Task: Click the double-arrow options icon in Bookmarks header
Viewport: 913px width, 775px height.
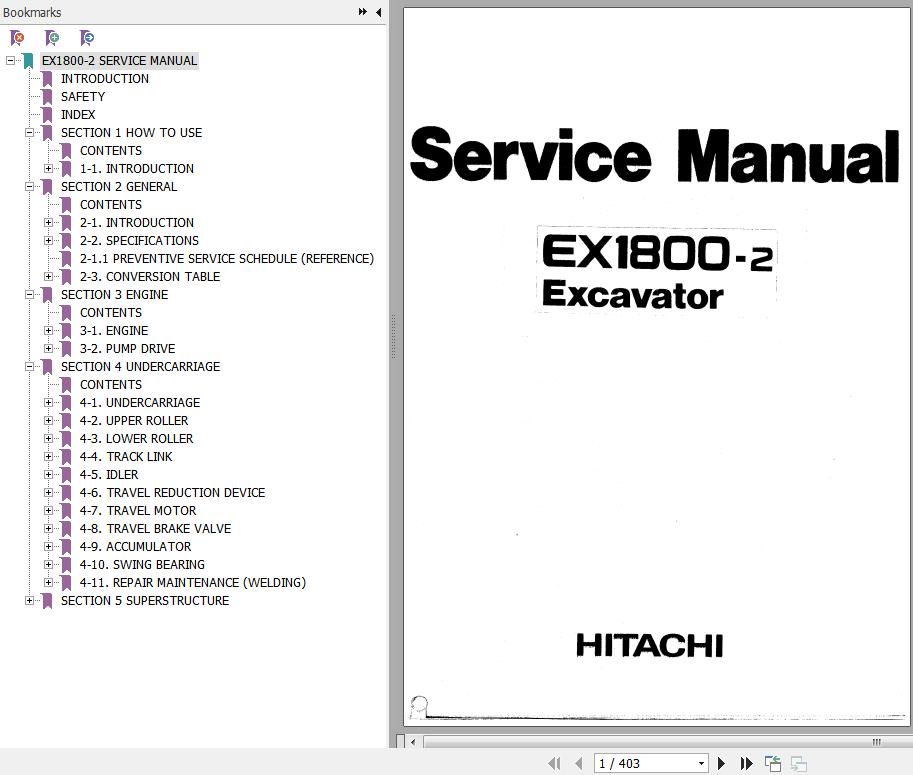Action: (362, 12)
